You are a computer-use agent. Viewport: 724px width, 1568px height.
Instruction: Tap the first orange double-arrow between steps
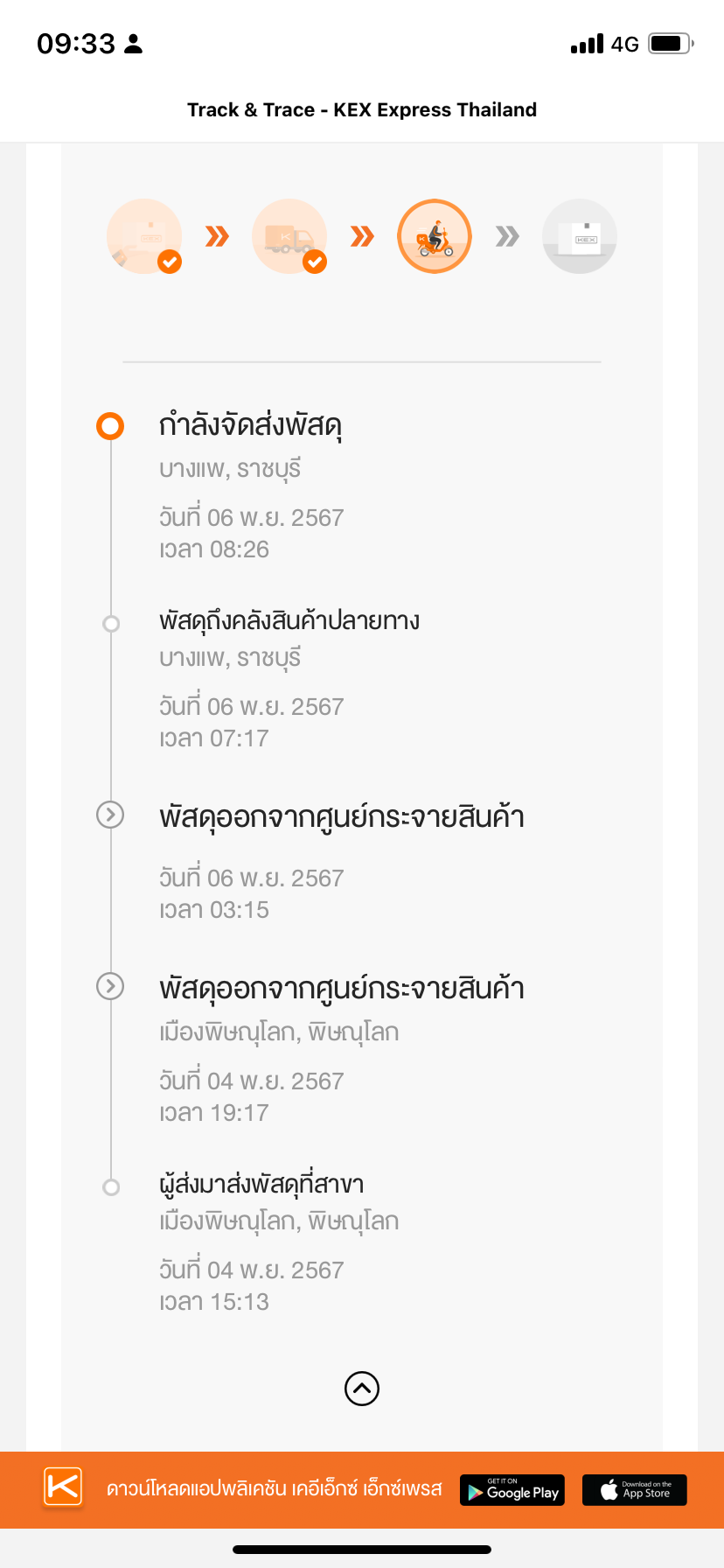click(x=217, y=236)
